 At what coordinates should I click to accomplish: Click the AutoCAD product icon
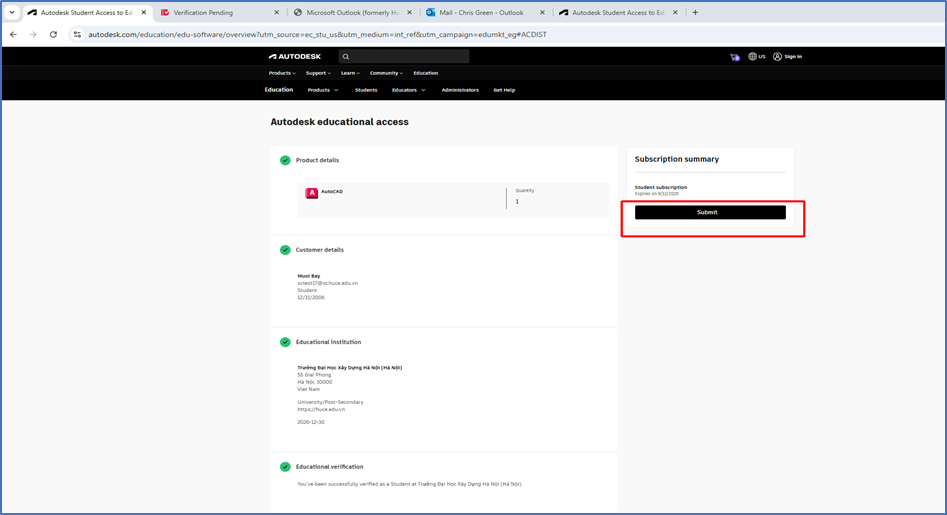[x=312, y=193]
